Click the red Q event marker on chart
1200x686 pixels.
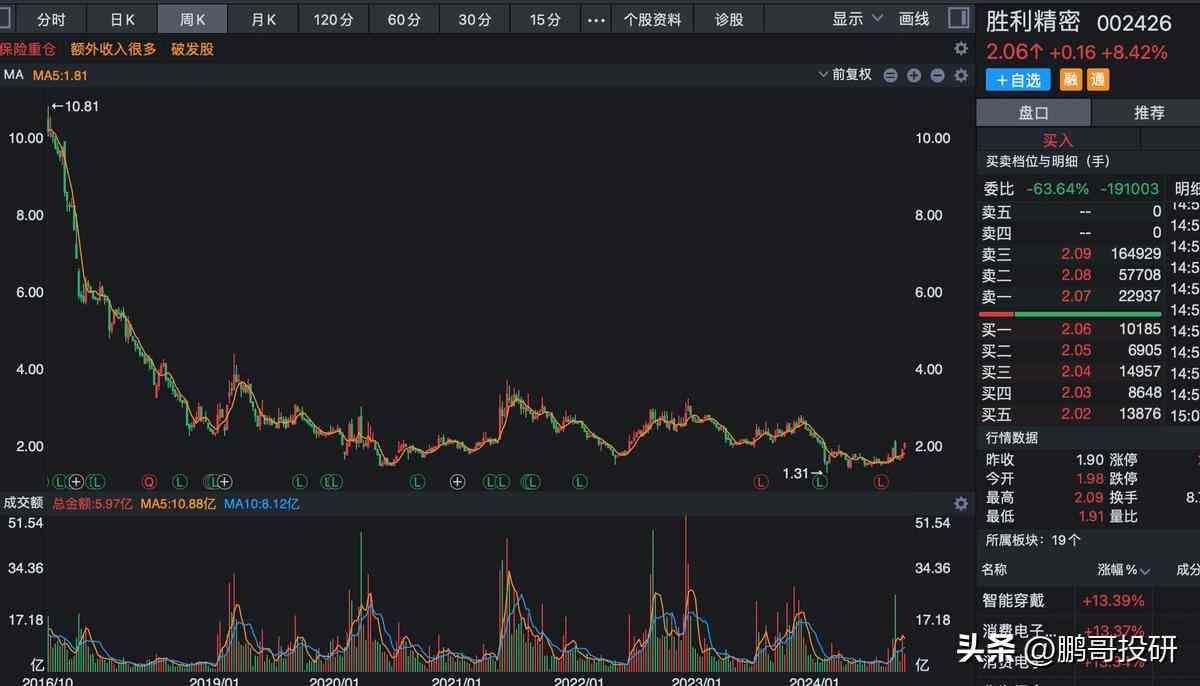149,482
